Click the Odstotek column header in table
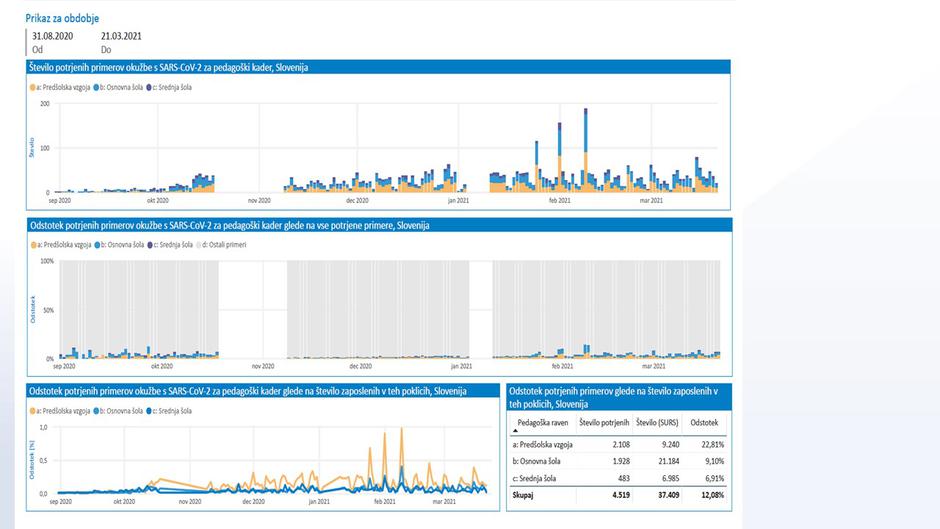 point(708,423)
